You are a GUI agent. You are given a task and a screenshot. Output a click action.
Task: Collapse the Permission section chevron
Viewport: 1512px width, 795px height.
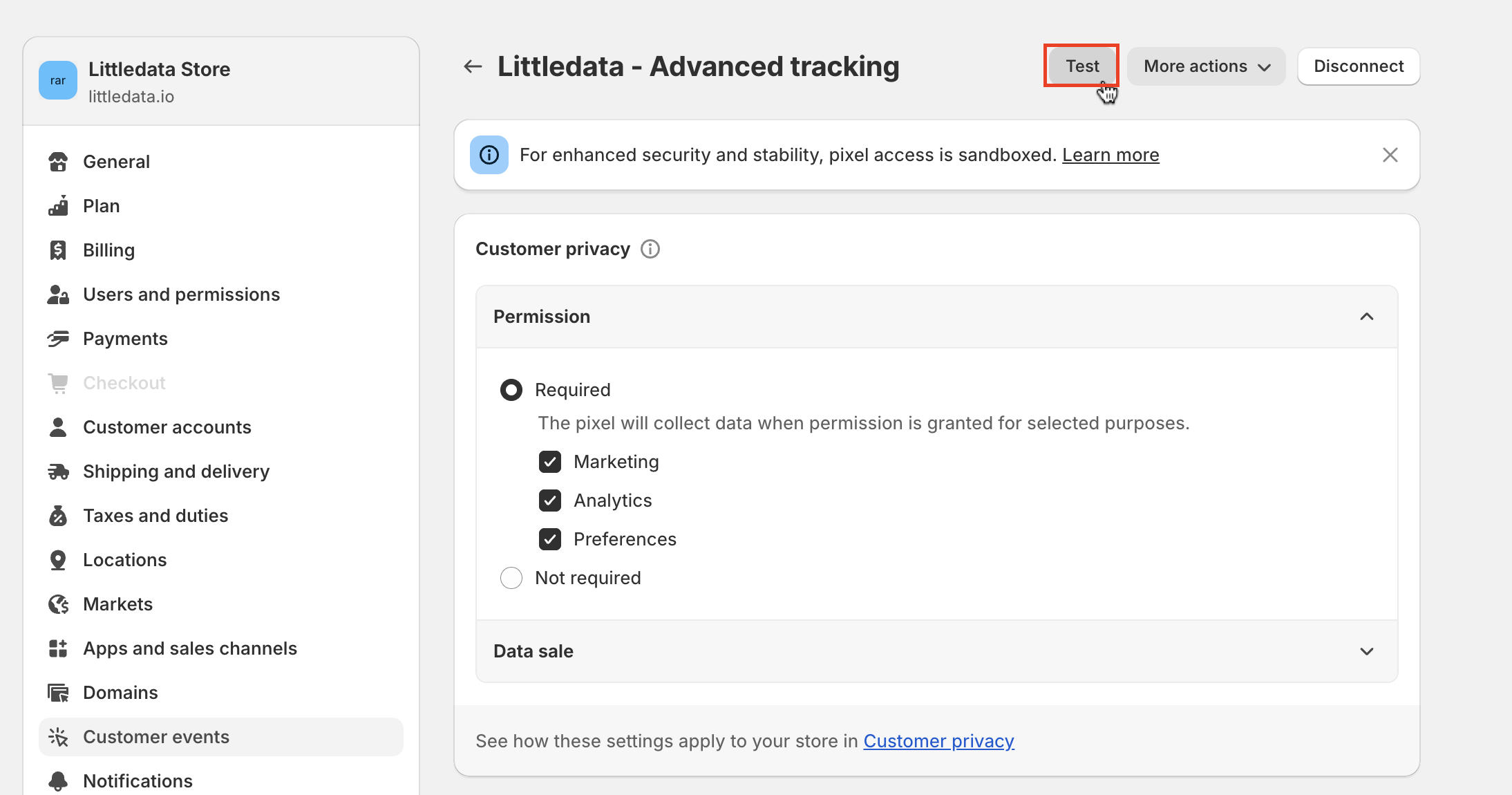tap(1367, 317)
